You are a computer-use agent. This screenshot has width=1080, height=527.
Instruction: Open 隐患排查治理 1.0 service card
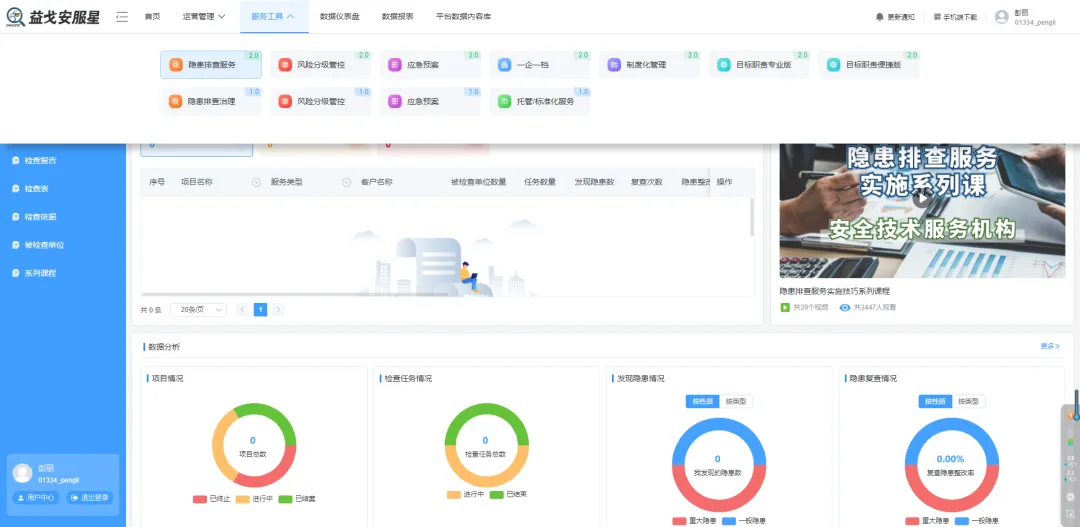point(211,101)
